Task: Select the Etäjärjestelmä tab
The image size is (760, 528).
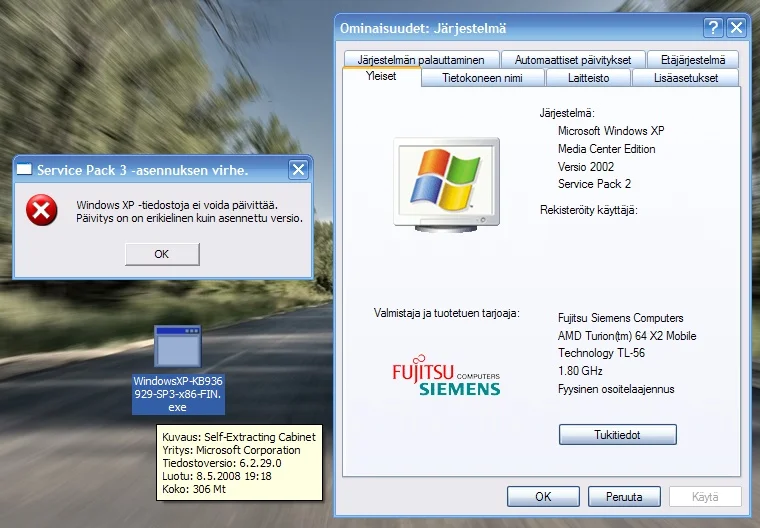Action: click(x=693, y=60)
